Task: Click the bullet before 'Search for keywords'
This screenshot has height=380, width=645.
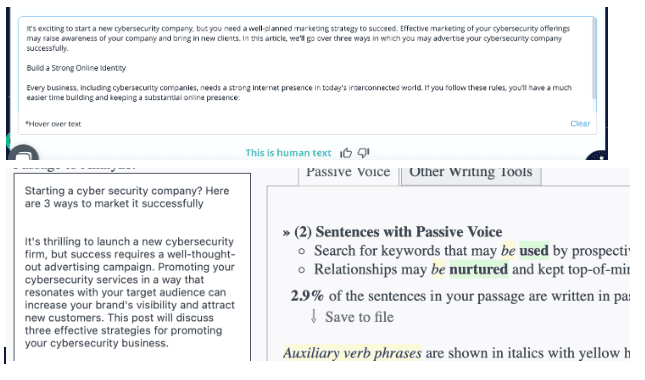Action: click(x=302, y=251)
